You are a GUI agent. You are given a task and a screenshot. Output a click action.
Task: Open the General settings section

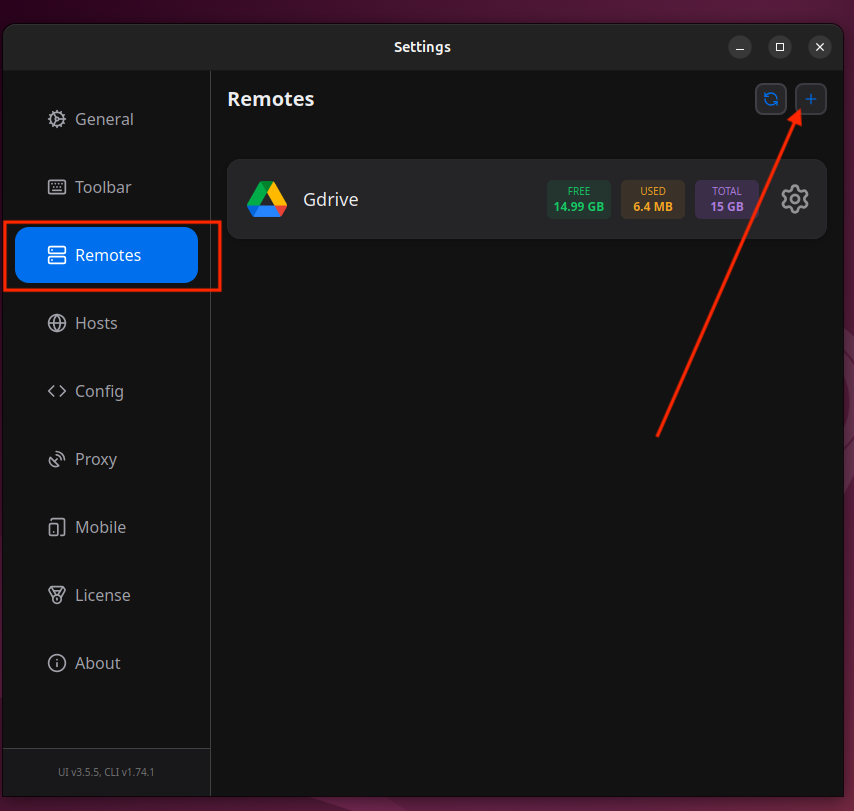(x=106, y=119)
